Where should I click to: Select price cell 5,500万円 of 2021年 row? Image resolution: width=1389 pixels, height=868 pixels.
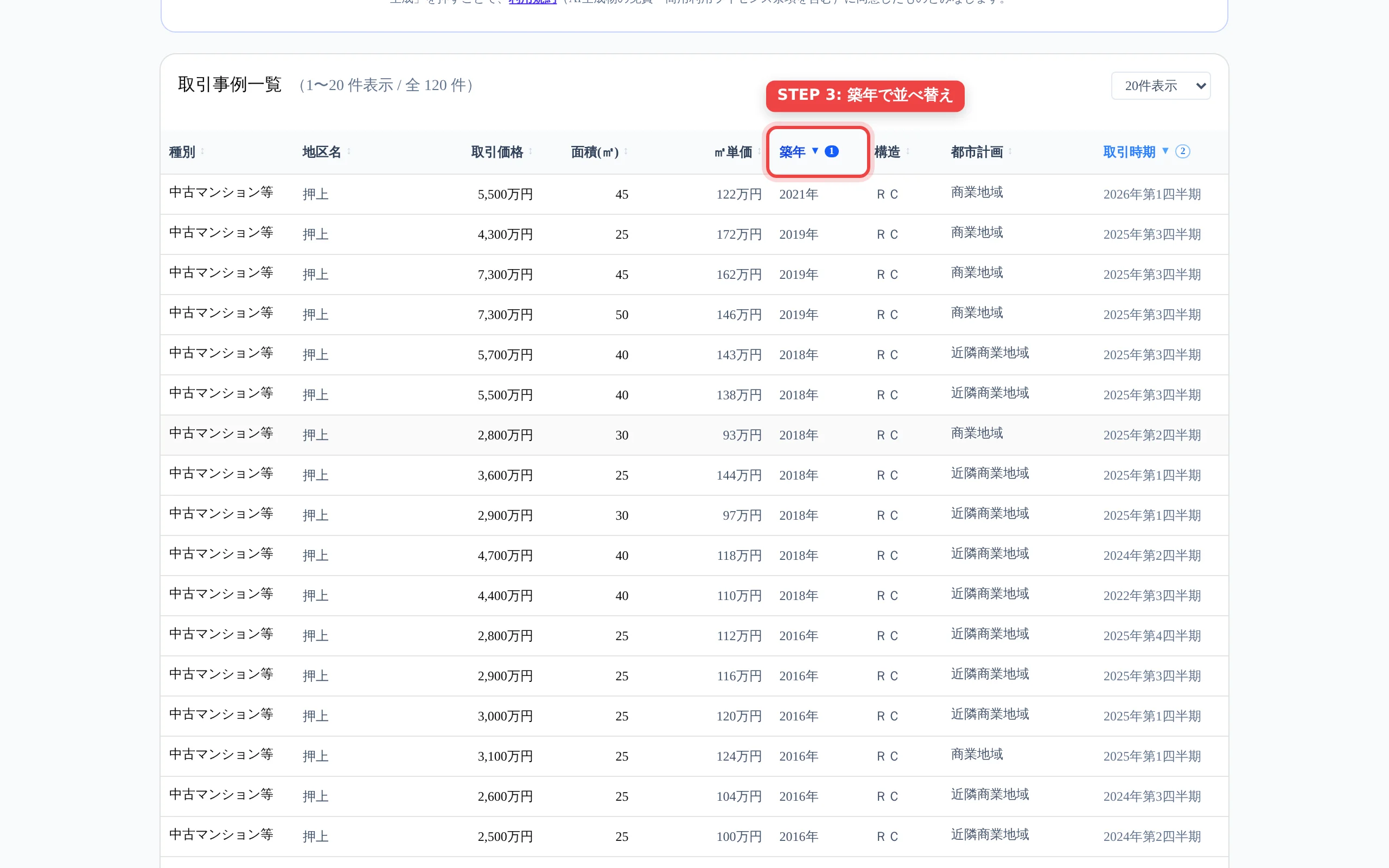[505, 195]
